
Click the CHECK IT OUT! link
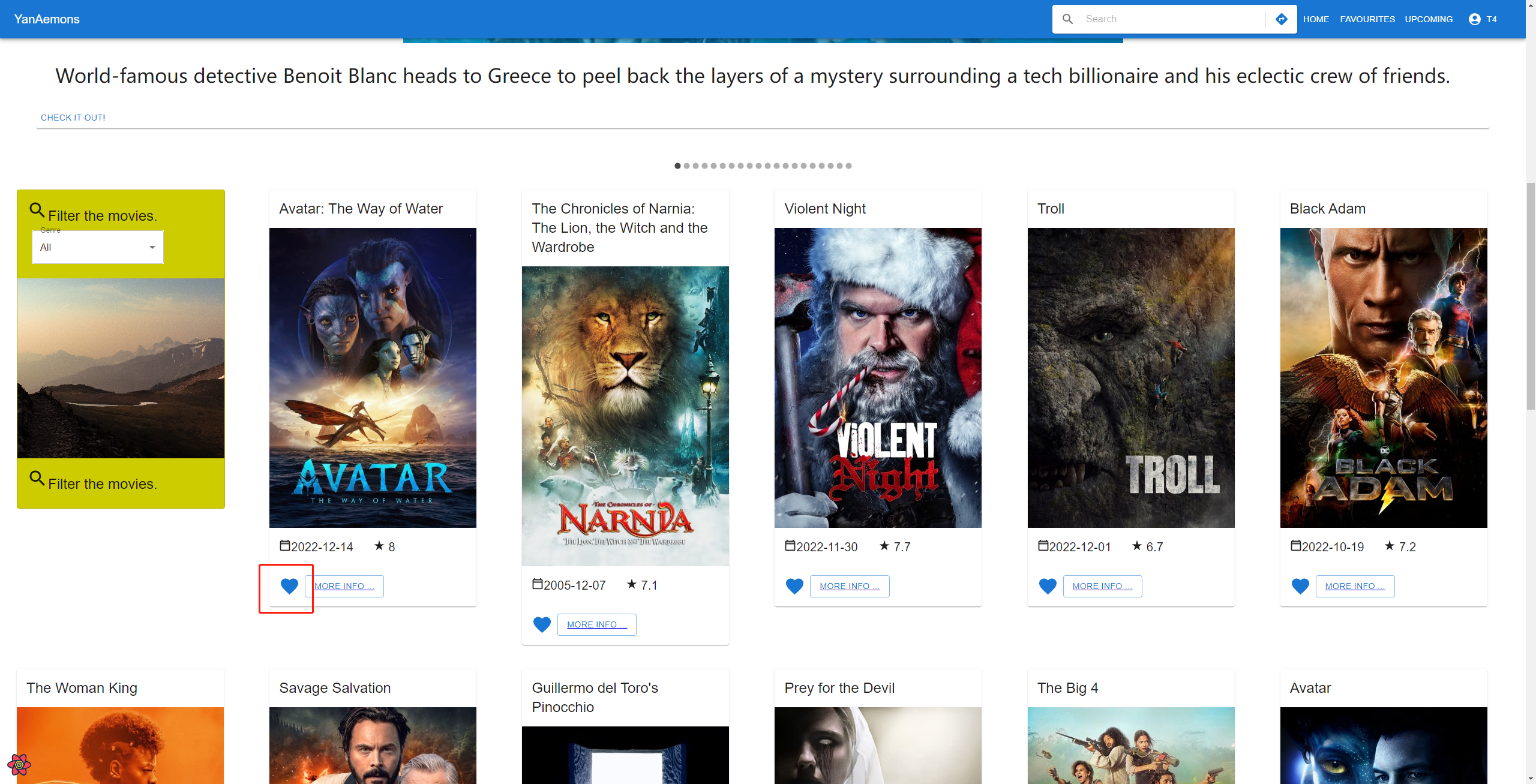coord(73,118)
